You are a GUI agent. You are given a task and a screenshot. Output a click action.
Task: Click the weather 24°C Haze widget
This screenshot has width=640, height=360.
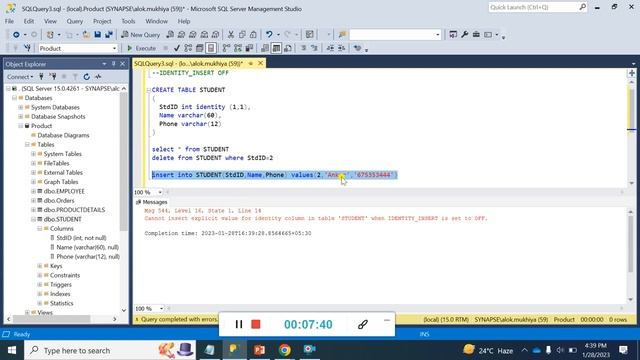[x=488, y=350]
